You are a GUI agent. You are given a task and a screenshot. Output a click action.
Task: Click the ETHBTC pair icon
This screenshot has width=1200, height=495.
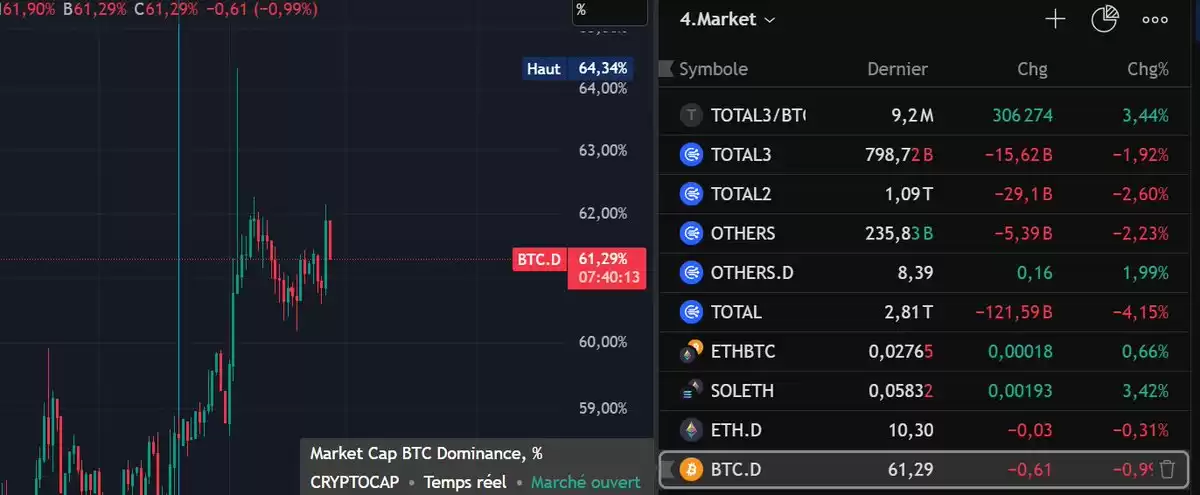[691, 351]
